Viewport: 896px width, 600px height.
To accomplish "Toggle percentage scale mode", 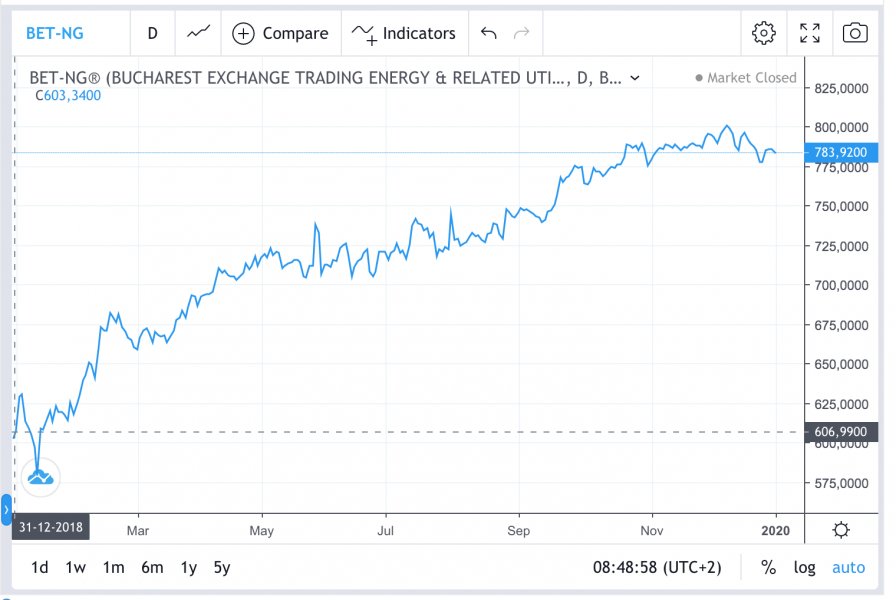I will tap(768, 567).
